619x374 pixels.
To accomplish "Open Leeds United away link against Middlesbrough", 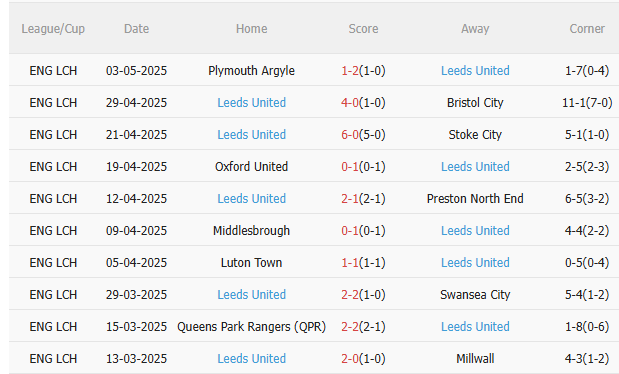I will point(475,231).
